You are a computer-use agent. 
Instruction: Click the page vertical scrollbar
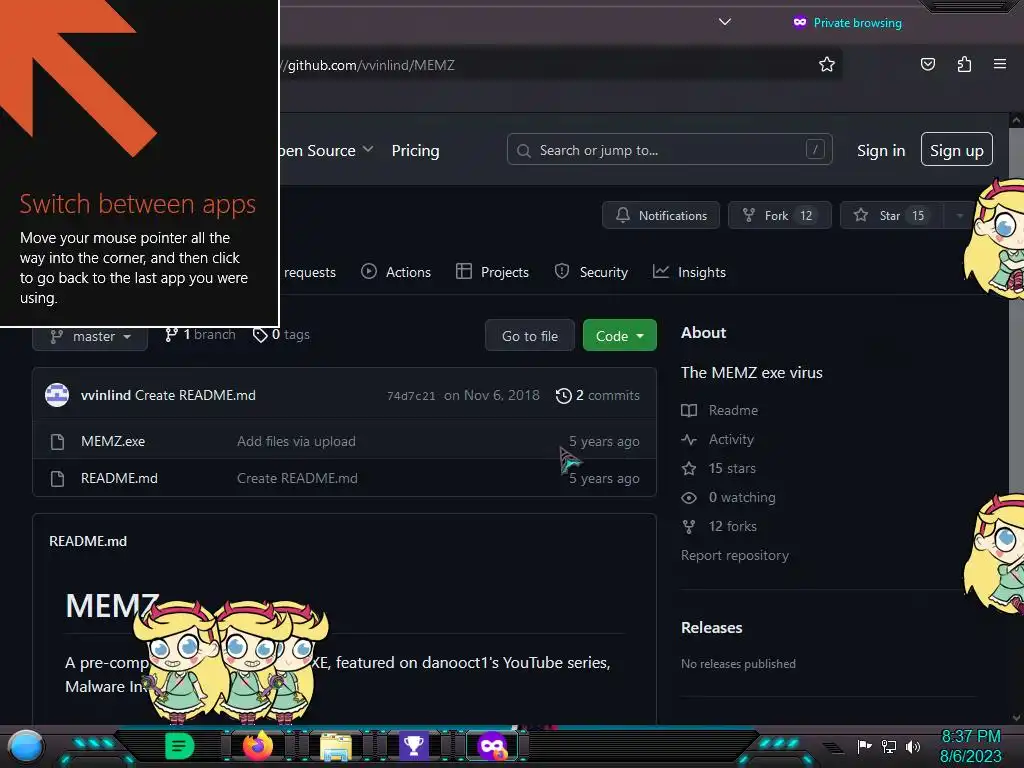pos(1016,418)
